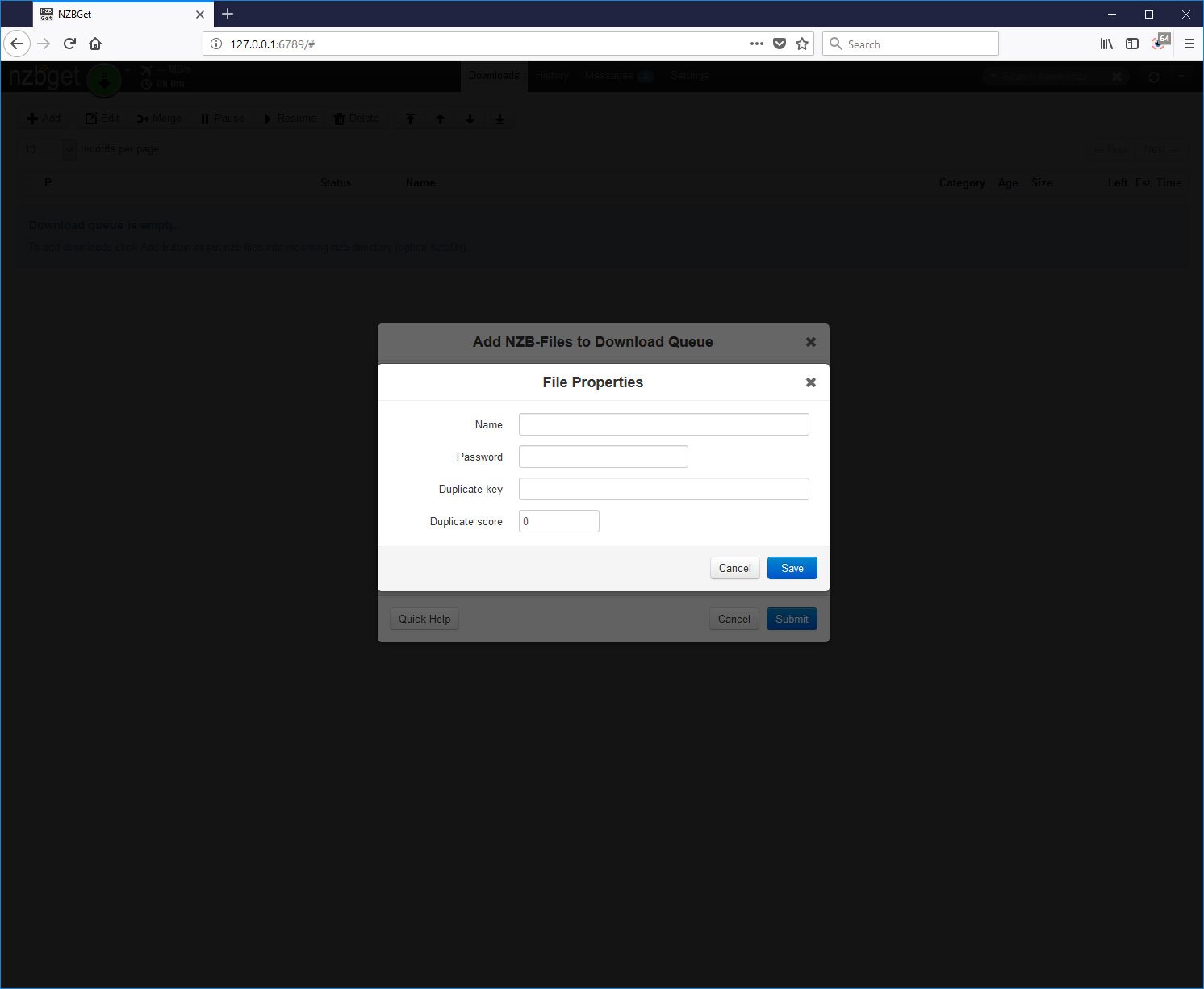The width and height of the screenshot is (1204, 989).
Task: Click the Size column header
Action: [1042, 183]
